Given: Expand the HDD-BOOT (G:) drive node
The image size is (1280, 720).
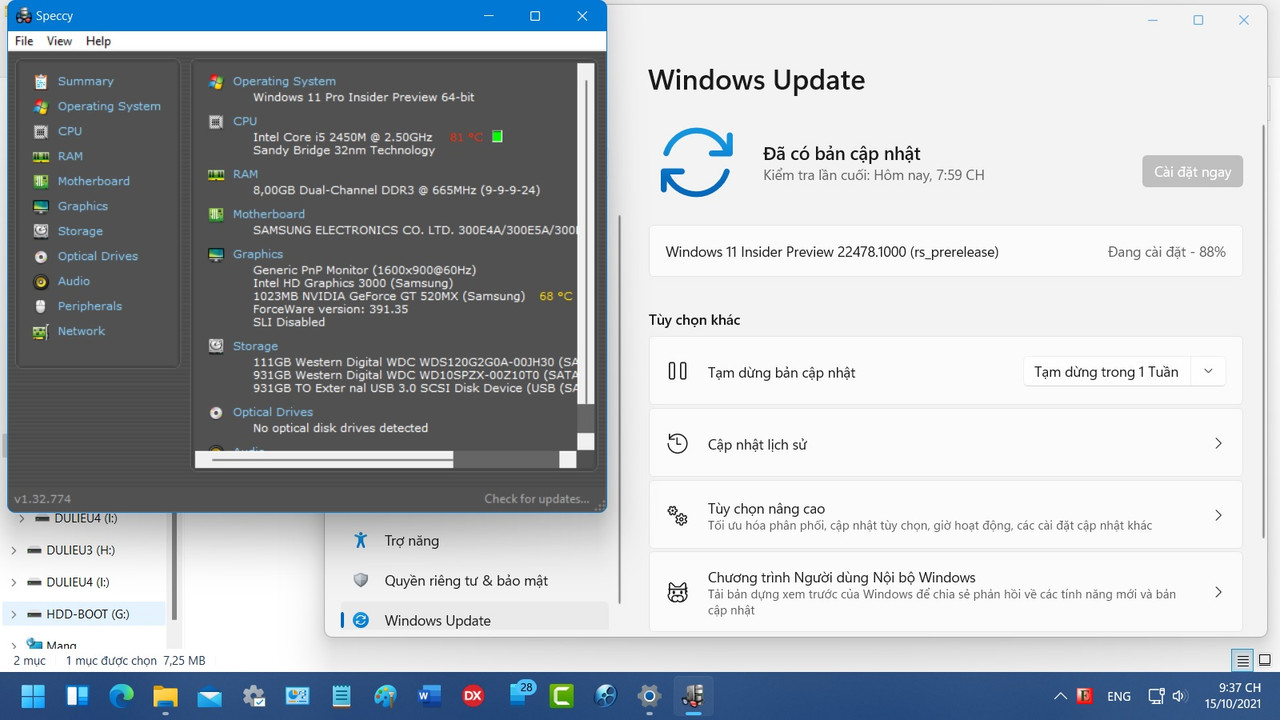Looking at the screenshot, I should pos(13,614).
